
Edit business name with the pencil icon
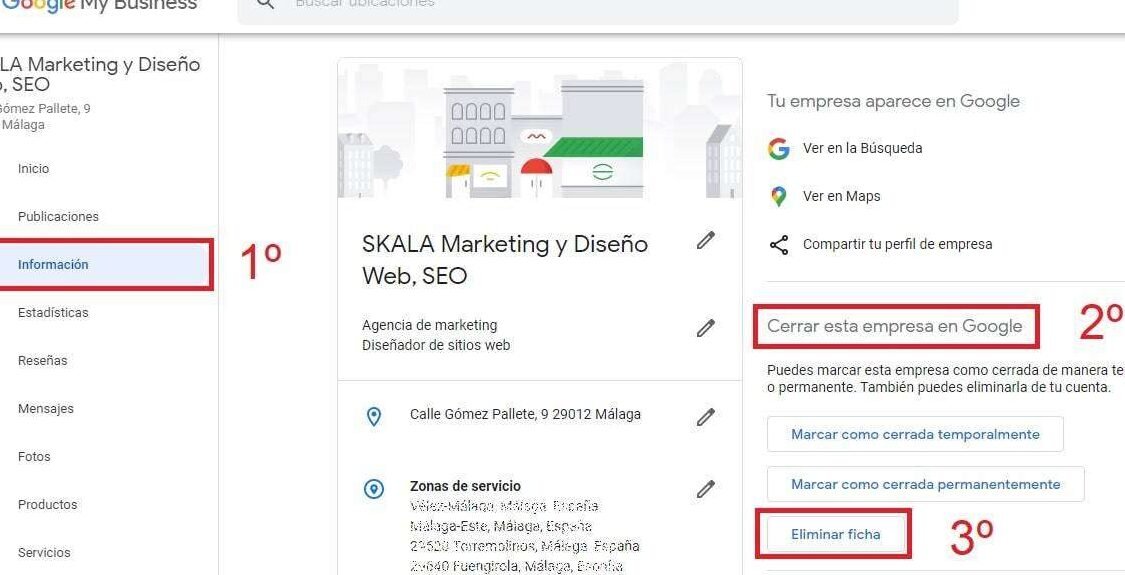[x=706, y=240]
